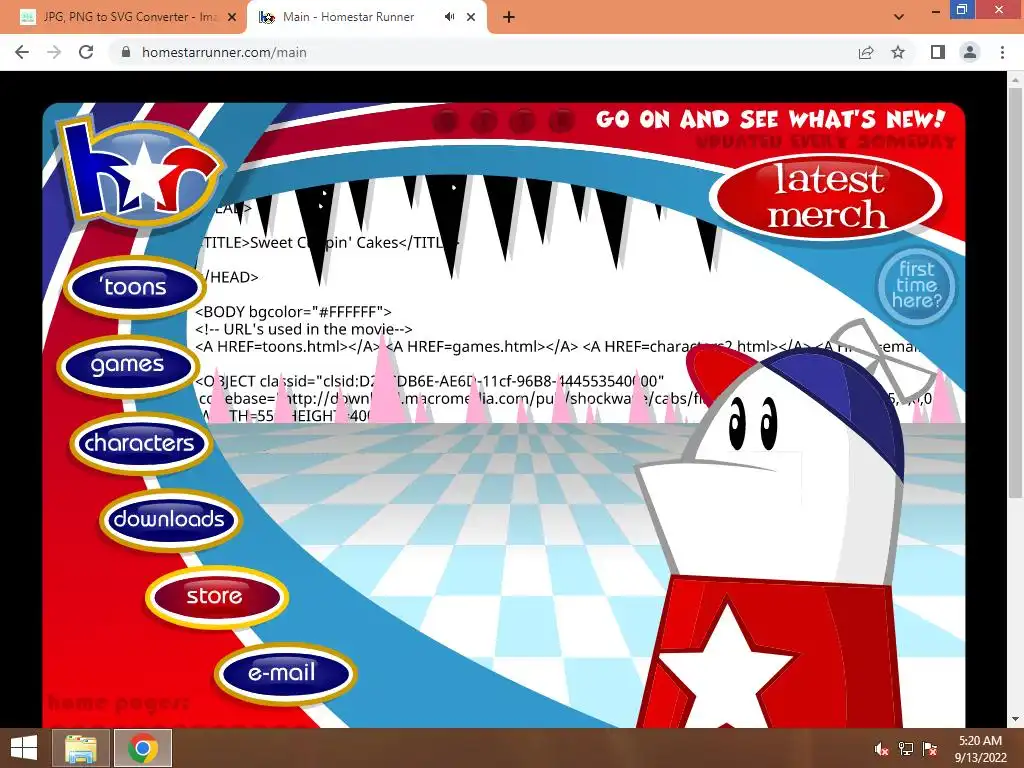Open the Windows Start button
Screen dimensions: 1024x768
click(24, 748)
